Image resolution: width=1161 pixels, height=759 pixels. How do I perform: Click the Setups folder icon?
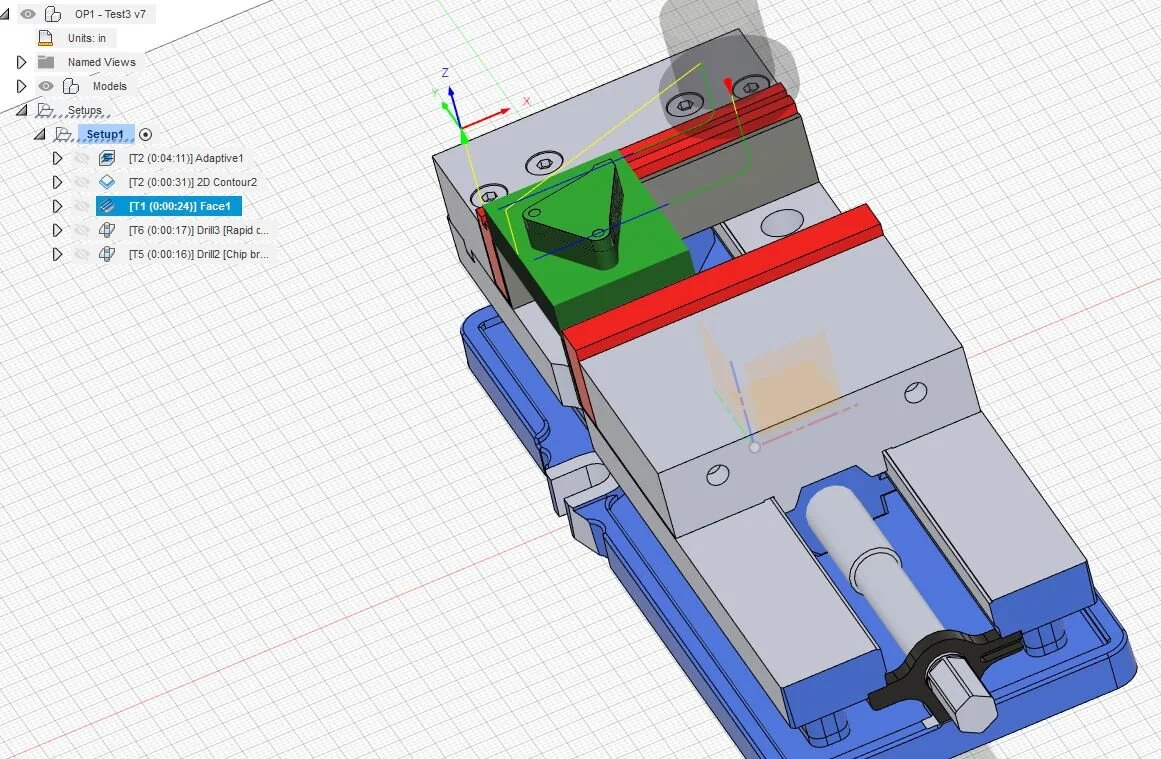[x=46, y=110]
